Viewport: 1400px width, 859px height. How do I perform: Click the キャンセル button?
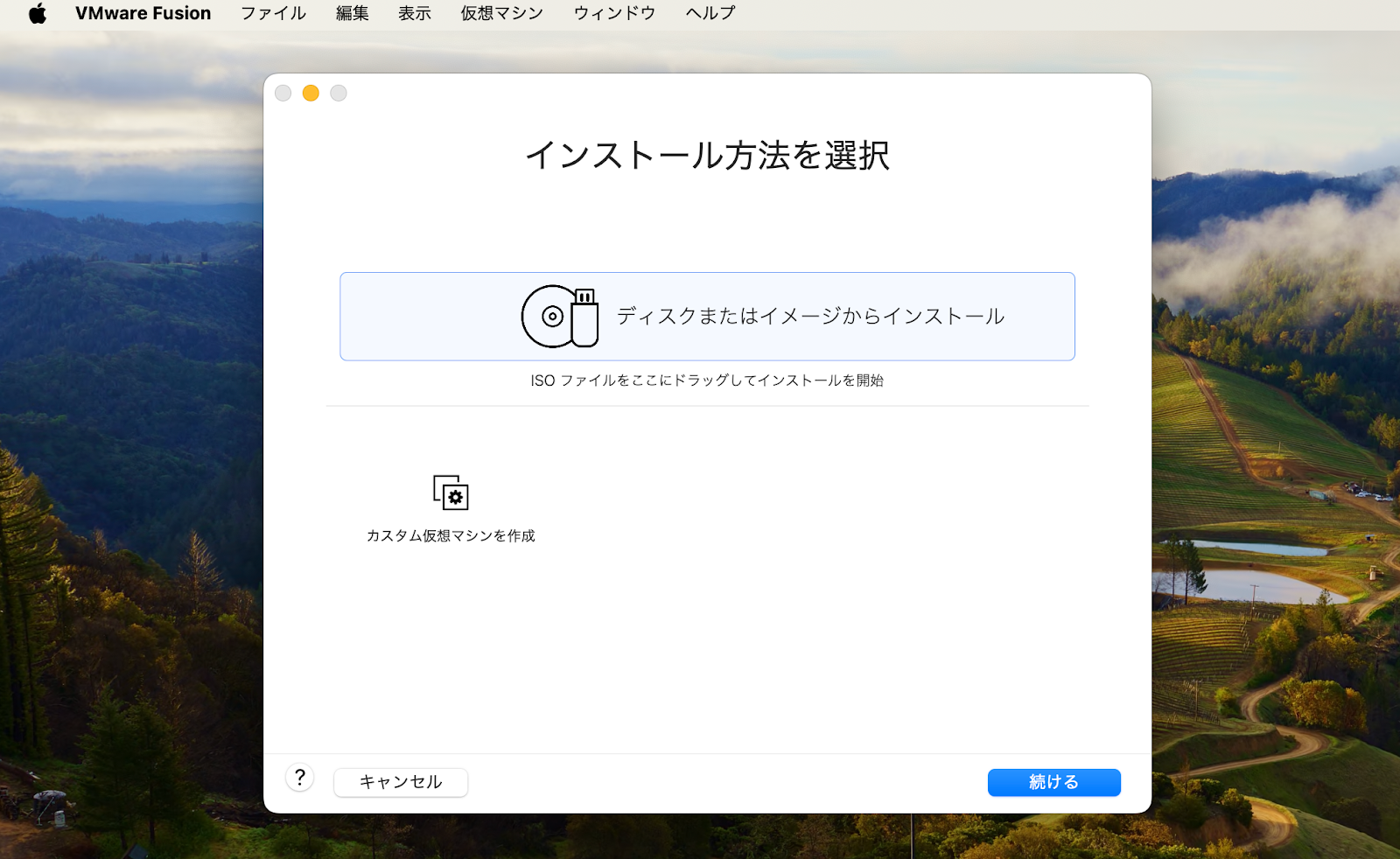[401, 782]
